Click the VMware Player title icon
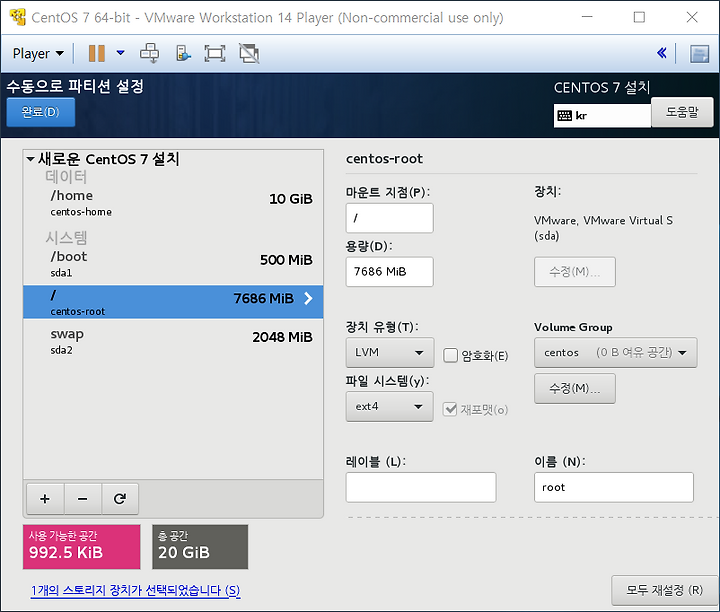This screenshot has height=612, width=720. point(17,17)
